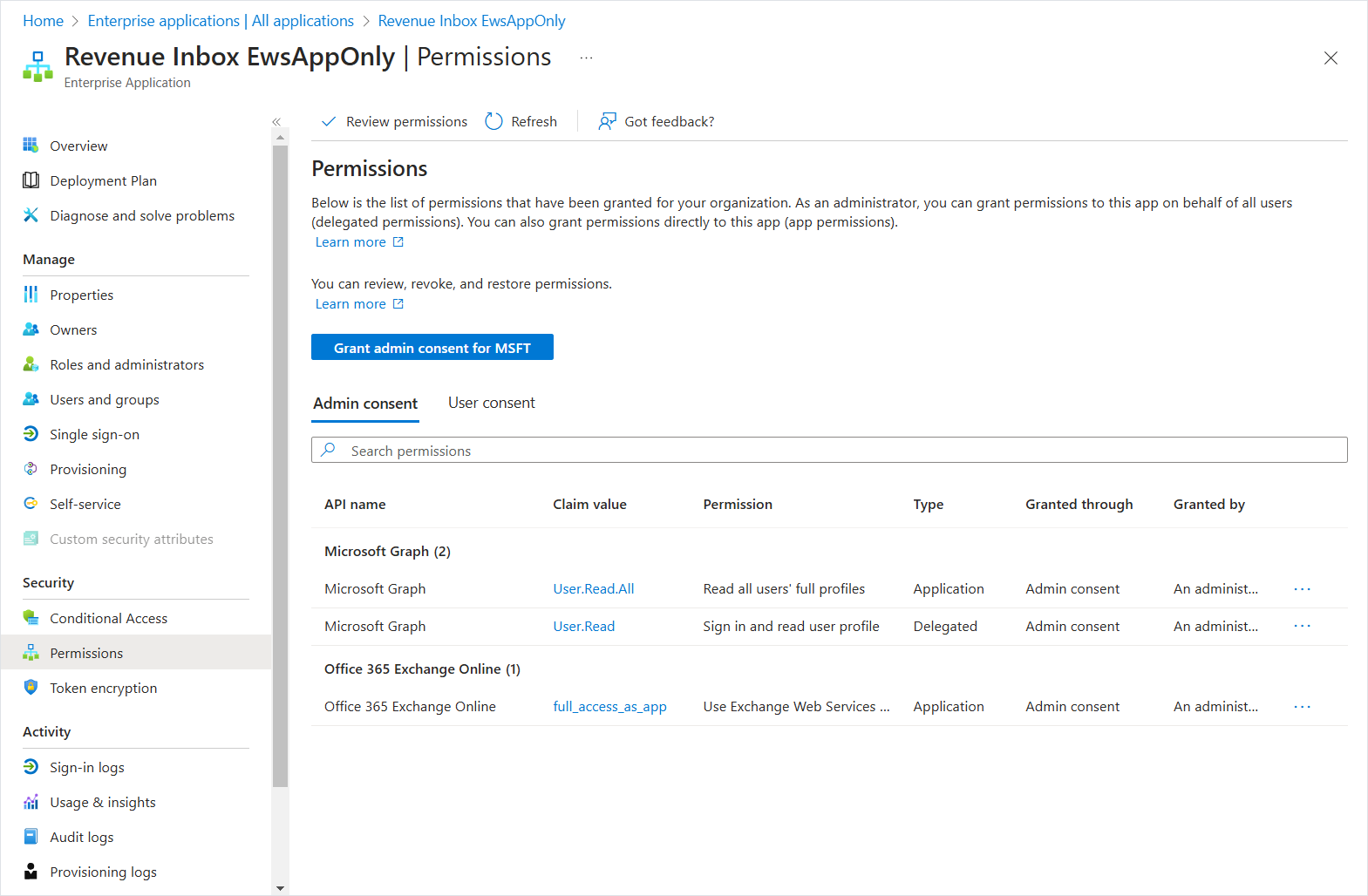Click the Granted through column header
This screenshot has height=896, width=1368.
point(1079,504)
